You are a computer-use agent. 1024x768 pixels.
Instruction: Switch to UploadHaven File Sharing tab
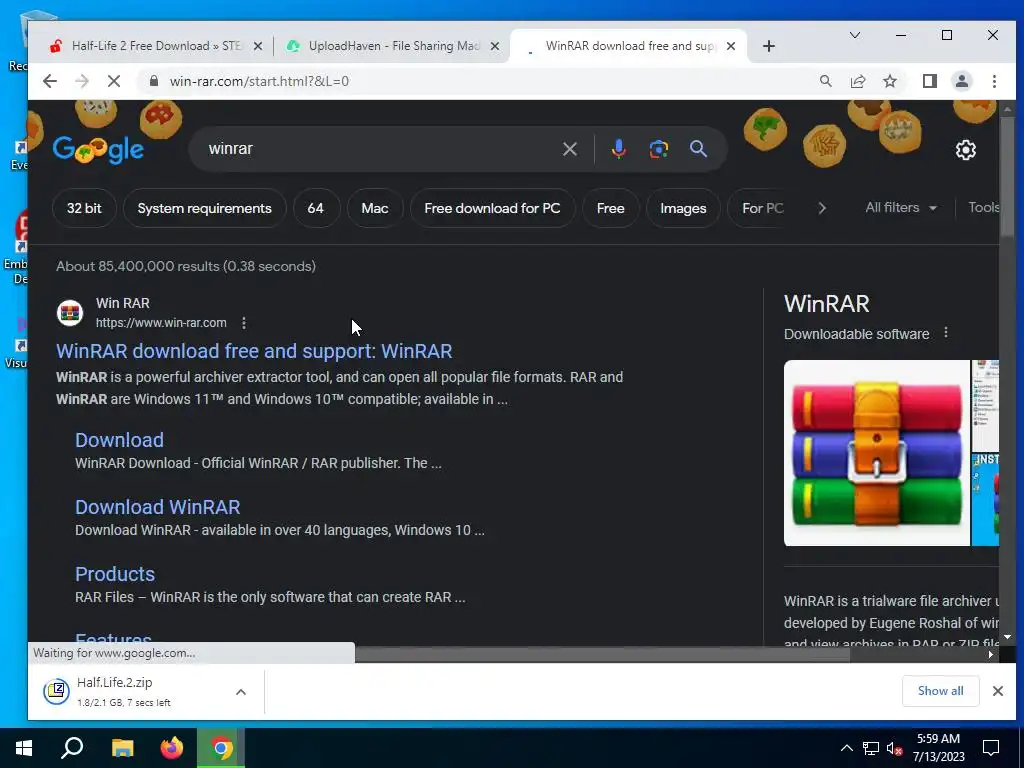pyautogui.click(x=392, y=46)
